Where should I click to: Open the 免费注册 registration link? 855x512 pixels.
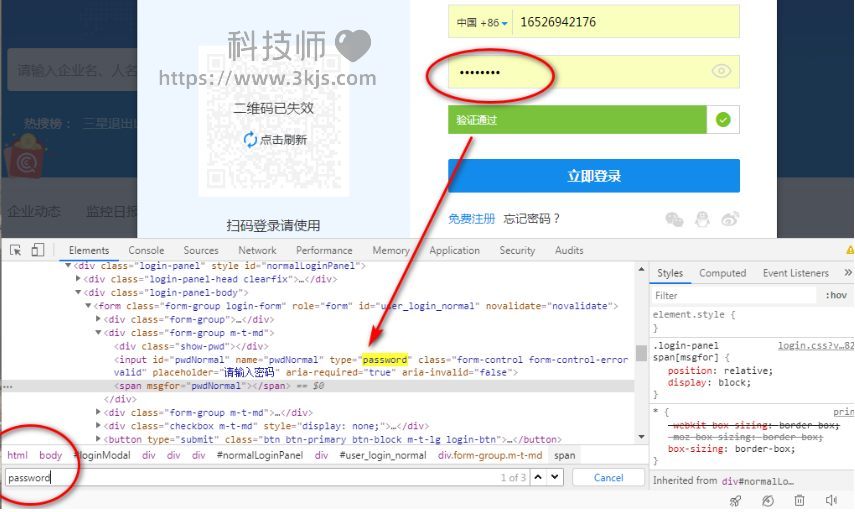point(472,219)
